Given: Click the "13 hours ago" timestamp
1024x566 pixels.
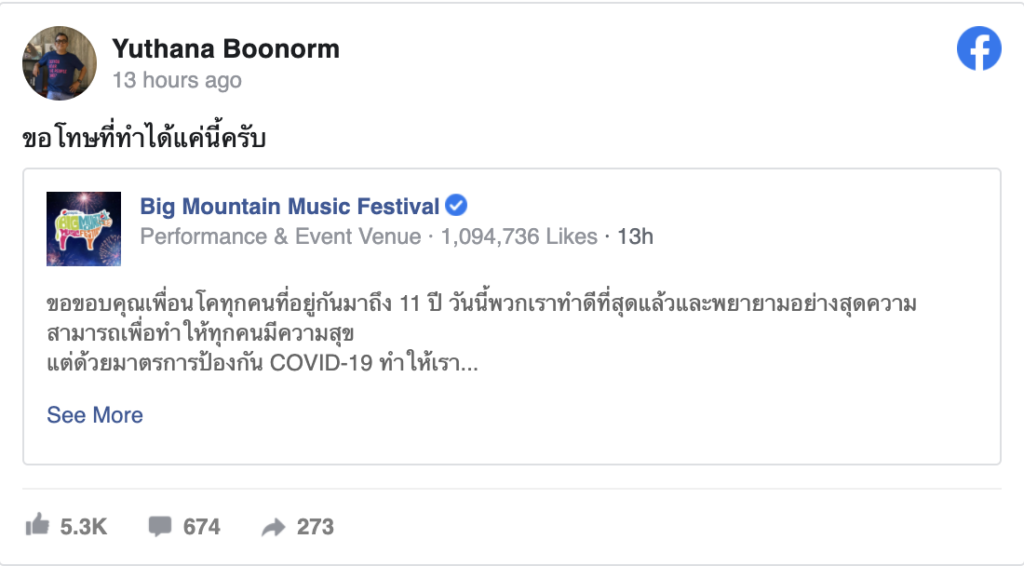Looking at the screenshot, I should pos(176,80).
